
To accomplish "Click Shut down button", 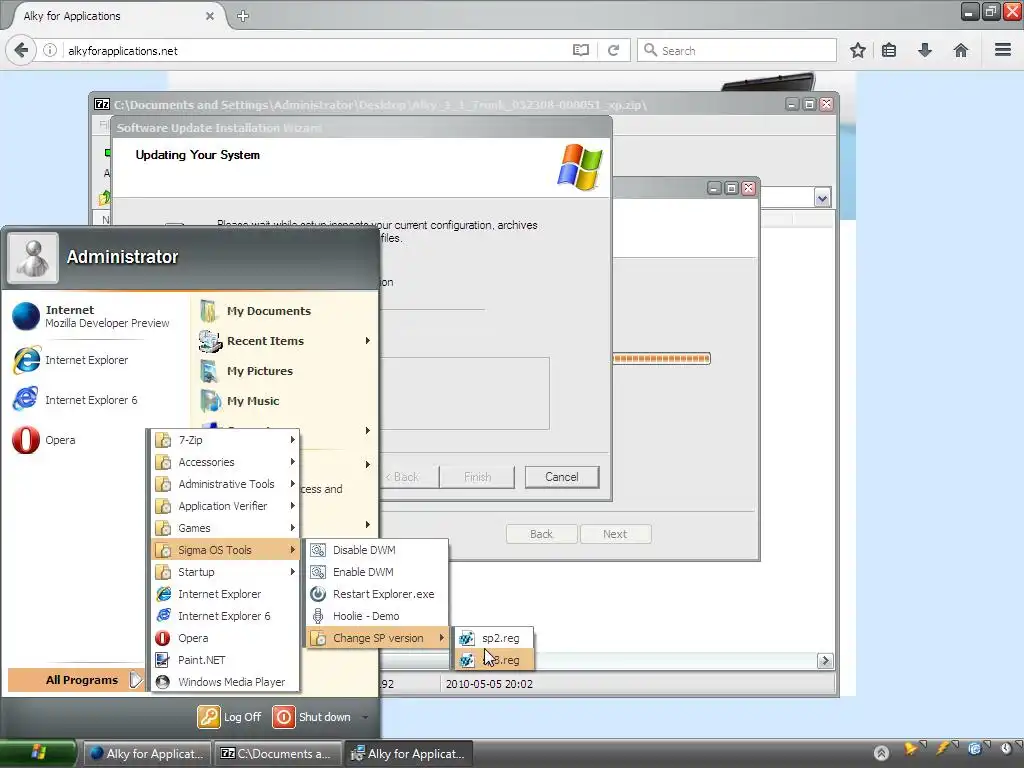I will [312, 717].
